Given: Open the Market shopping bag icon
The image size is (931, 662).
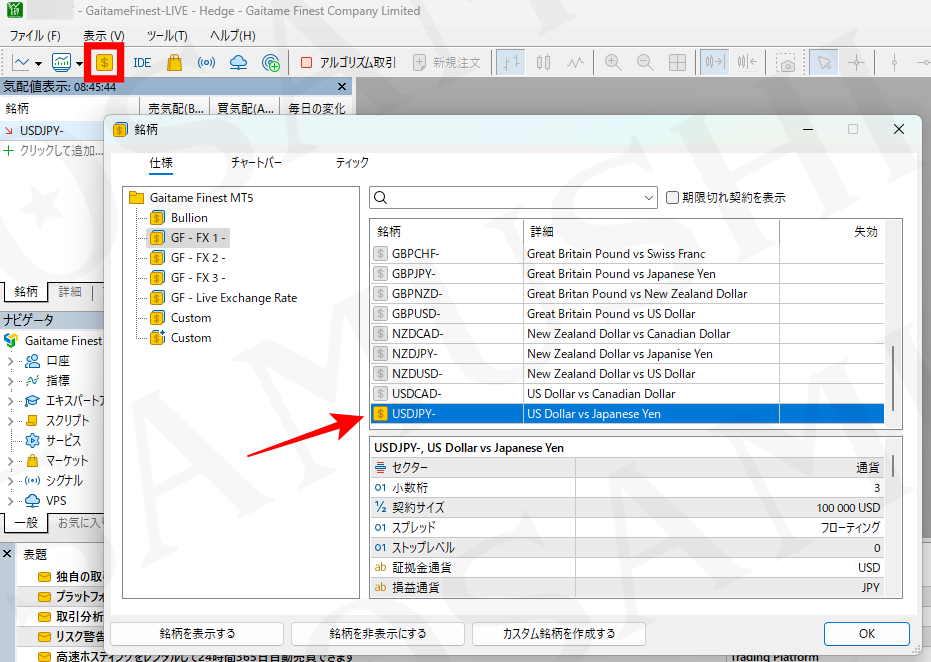Looking at the screenshot, I should [x=174, y=62].
